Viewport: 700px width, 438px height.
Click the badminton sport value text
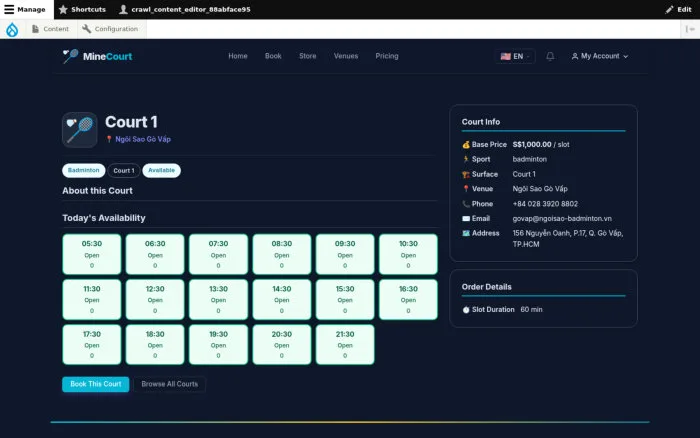(529, 159)
